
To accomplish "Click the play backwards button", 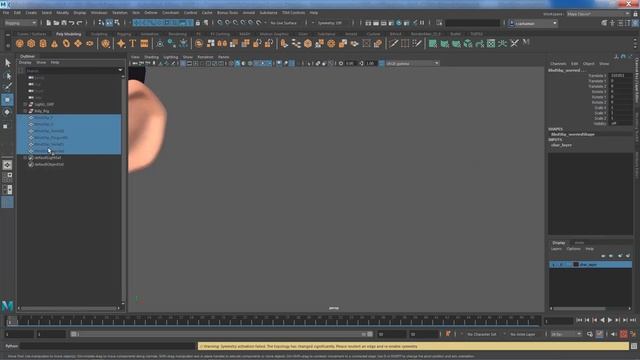I will (602, 320).
